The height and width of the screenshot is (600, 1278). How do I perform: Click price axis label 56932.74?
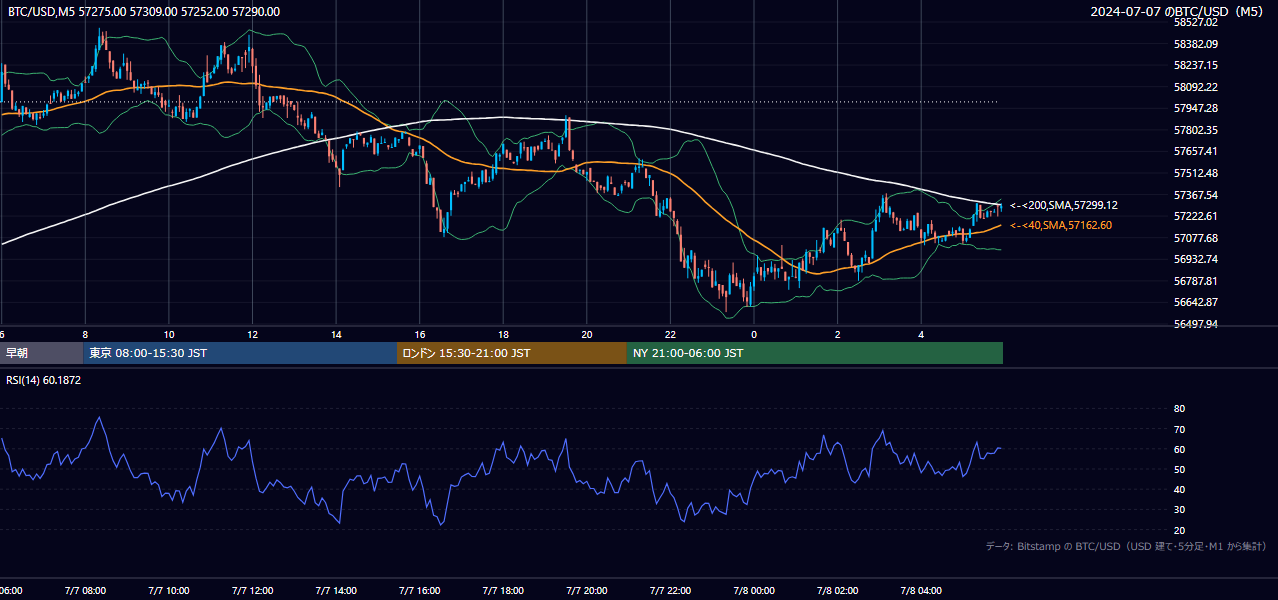tap(1196, 259)
